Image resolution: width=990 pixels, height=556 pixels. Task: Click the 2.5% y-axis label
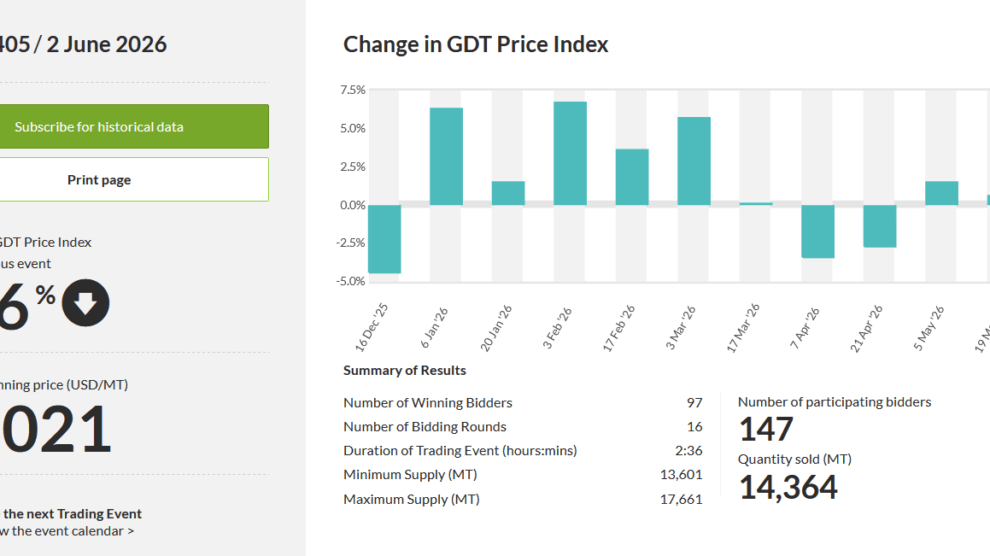[x=352, y=167]
